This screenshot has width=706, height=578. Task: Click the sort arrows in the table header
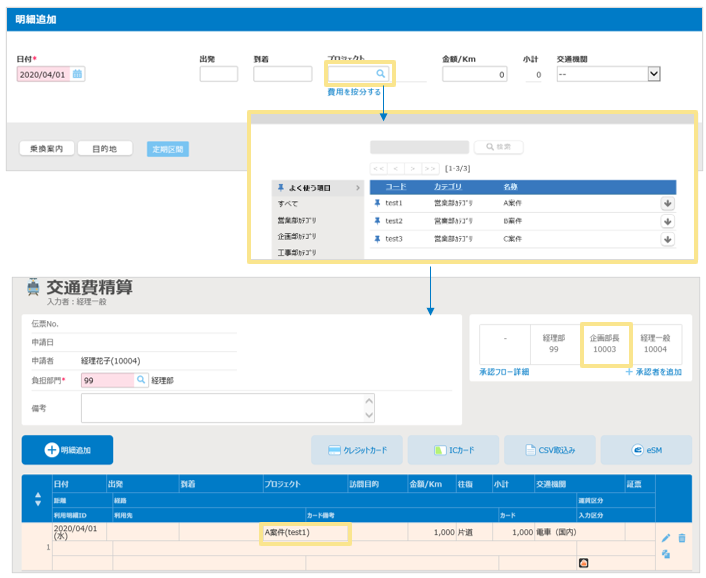point(39,499)
